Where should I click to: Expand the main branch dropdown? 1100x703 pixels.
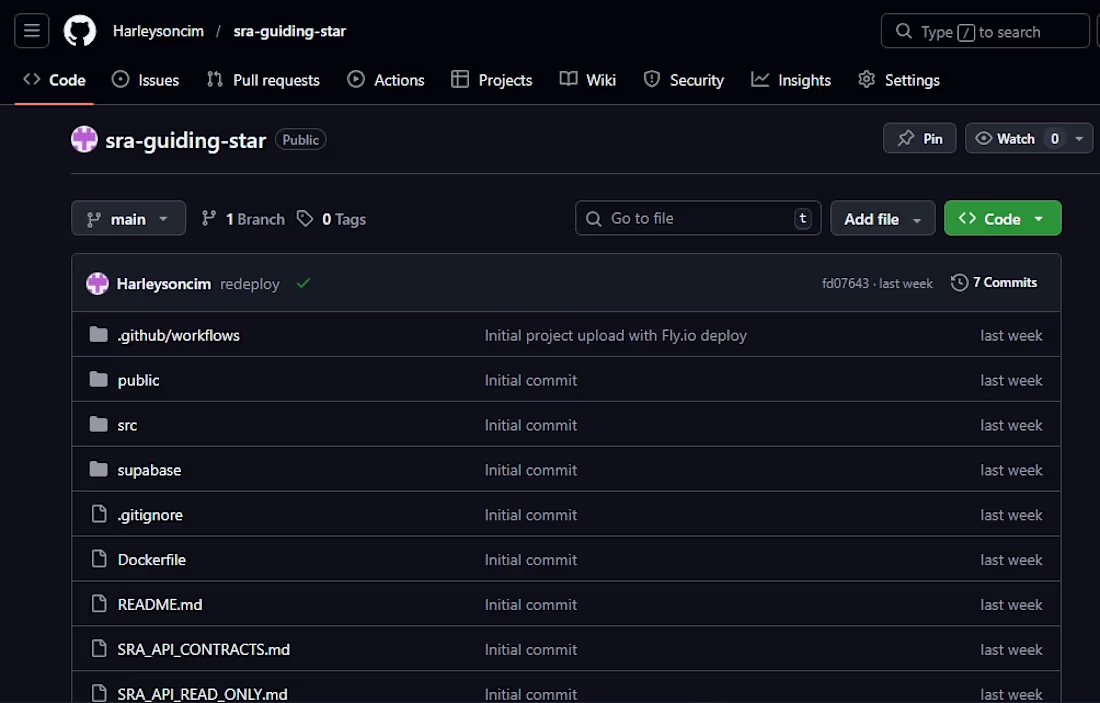(128, 219)
